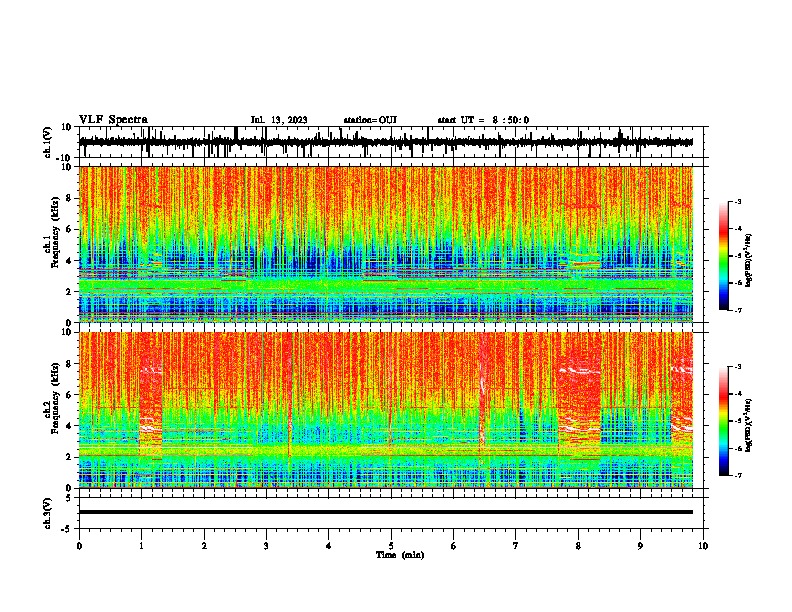Click the "-3" label on the ch.1 color scale

coord(738,201)
